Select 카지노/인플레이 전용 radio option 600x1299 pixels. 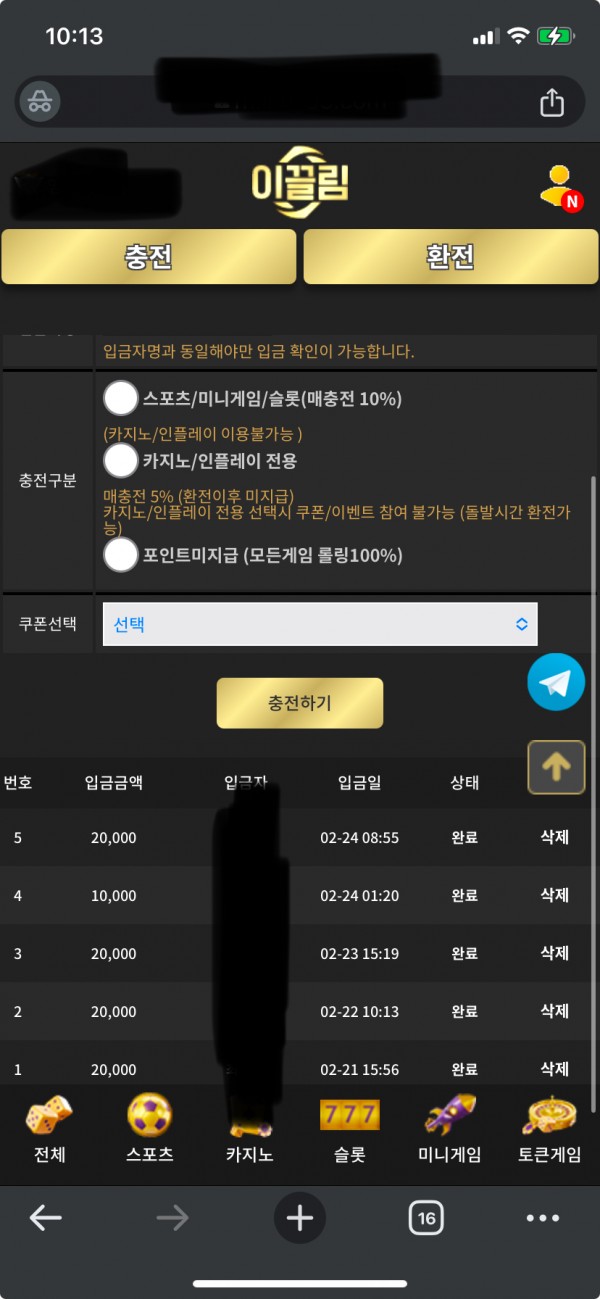[121, 461]
